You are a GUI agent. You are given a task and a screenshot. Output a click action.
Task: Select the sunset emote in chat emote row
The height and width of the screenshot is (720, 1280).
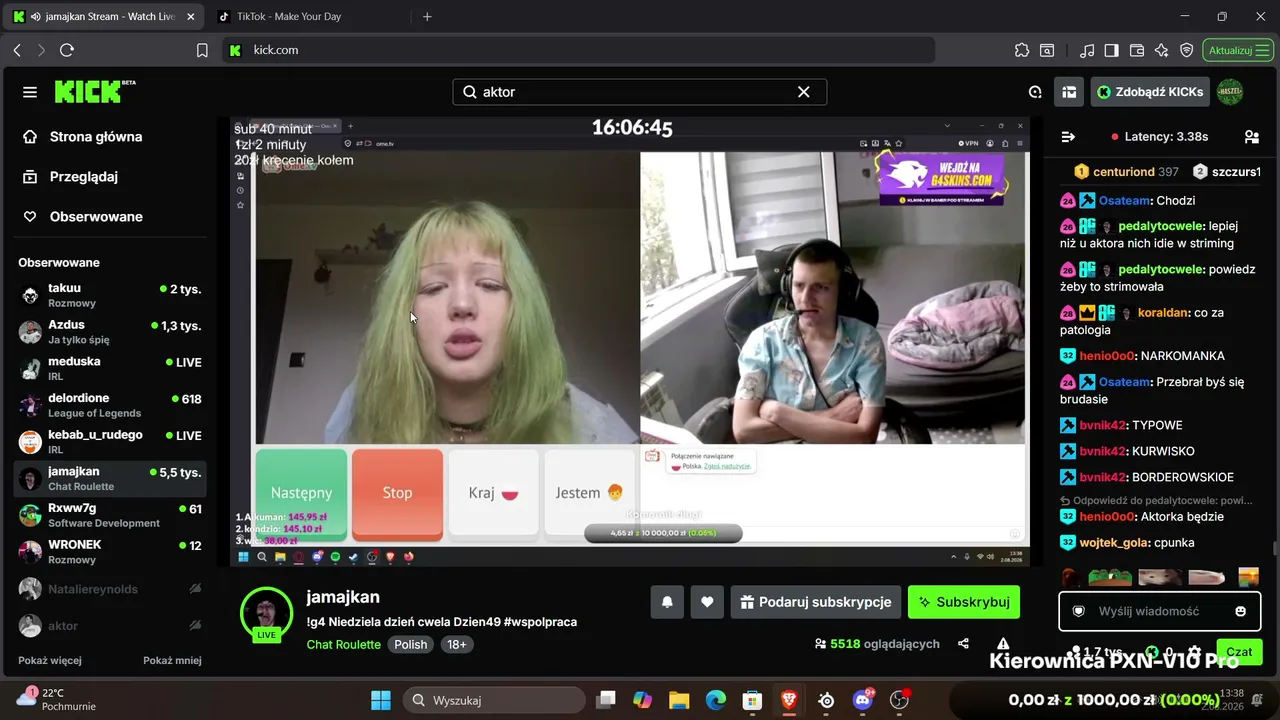tap(1248, 577)
